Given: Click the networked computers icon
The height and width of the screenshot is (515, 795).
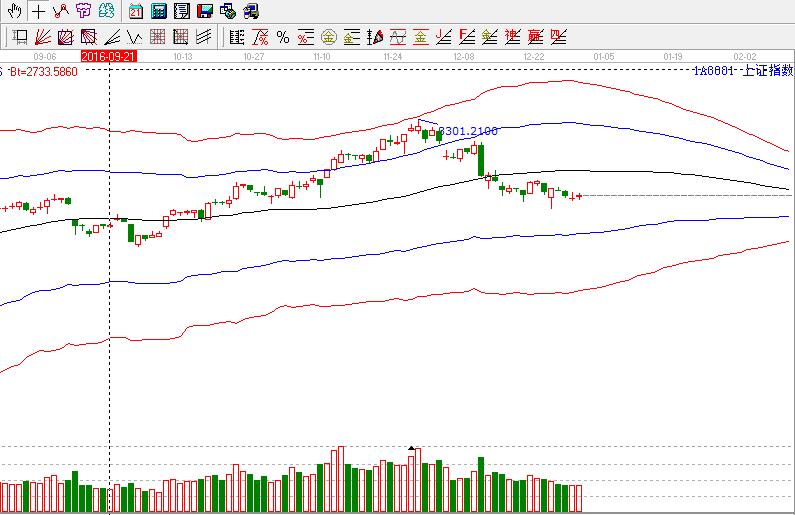Looking at the screenshot, I should [227, 12].
